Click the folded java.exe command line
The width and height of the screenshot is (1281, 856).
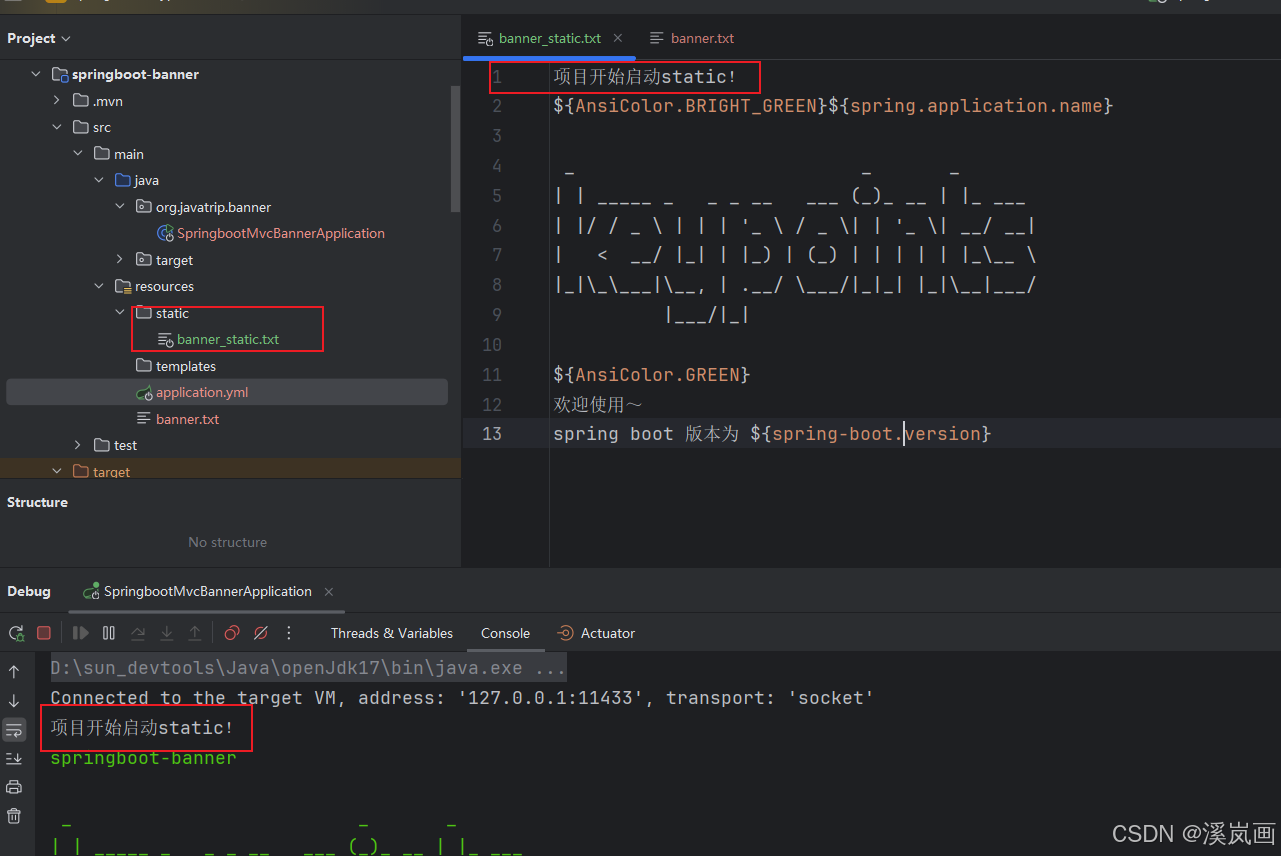[309, 667]
